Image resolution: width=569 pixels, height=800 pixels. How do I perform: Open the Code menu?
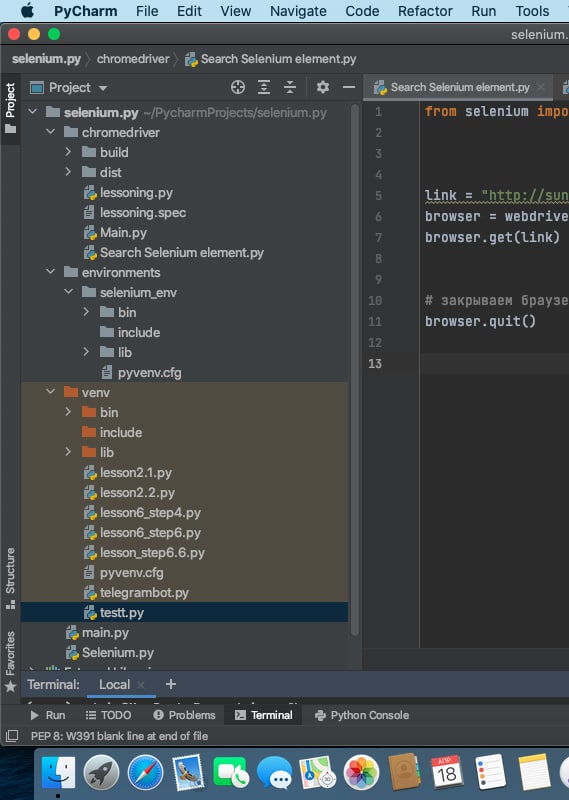click(x=362, y=11)
